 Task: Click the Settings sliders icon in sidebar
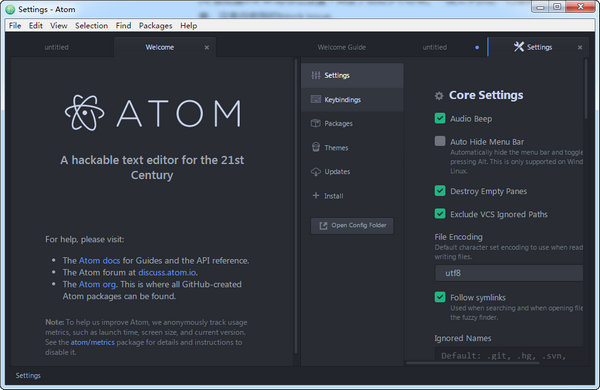(x=316, y=75)
